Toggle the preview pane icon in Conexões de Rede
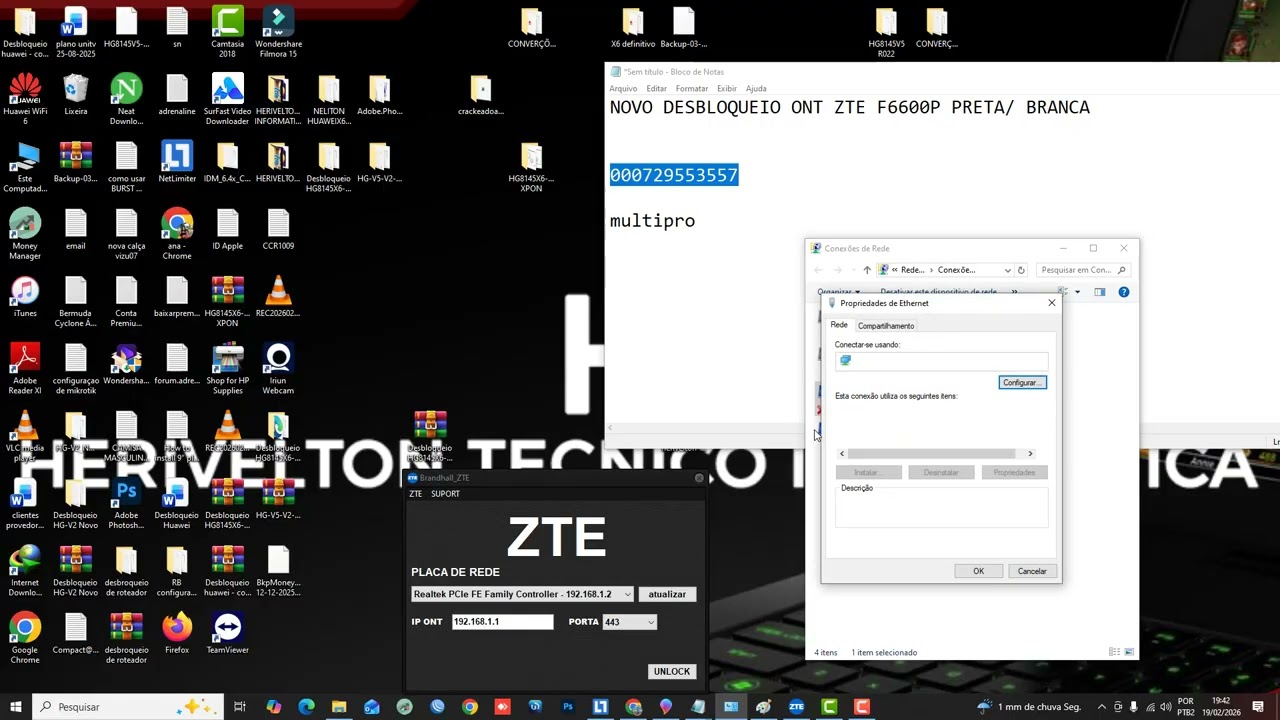The image size is (1280, 720). point(1100,292)
